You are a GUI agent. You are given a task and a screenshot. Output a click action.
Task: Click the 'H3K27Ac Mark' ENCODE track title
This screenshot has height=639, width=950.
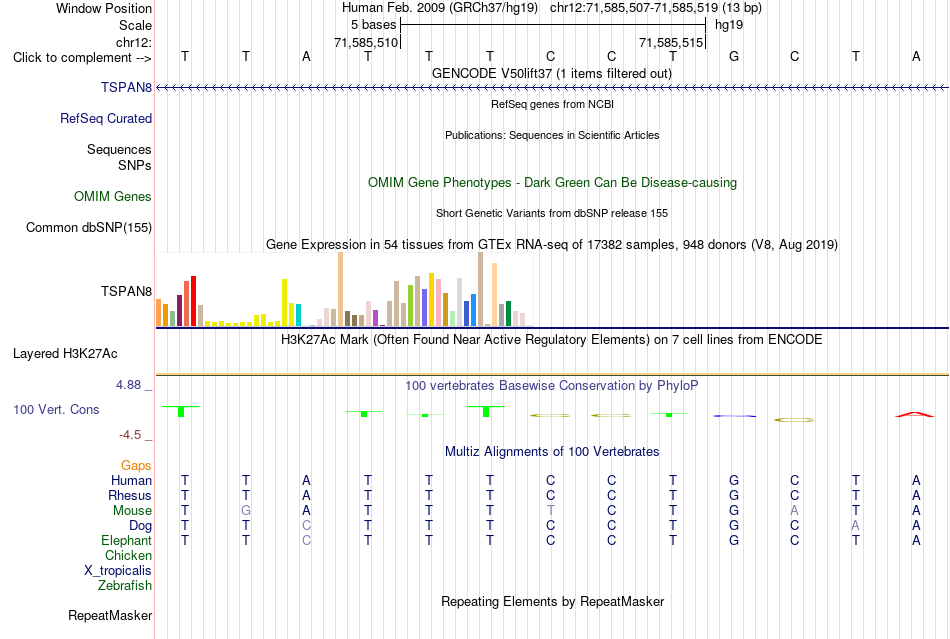pos(551,339)
